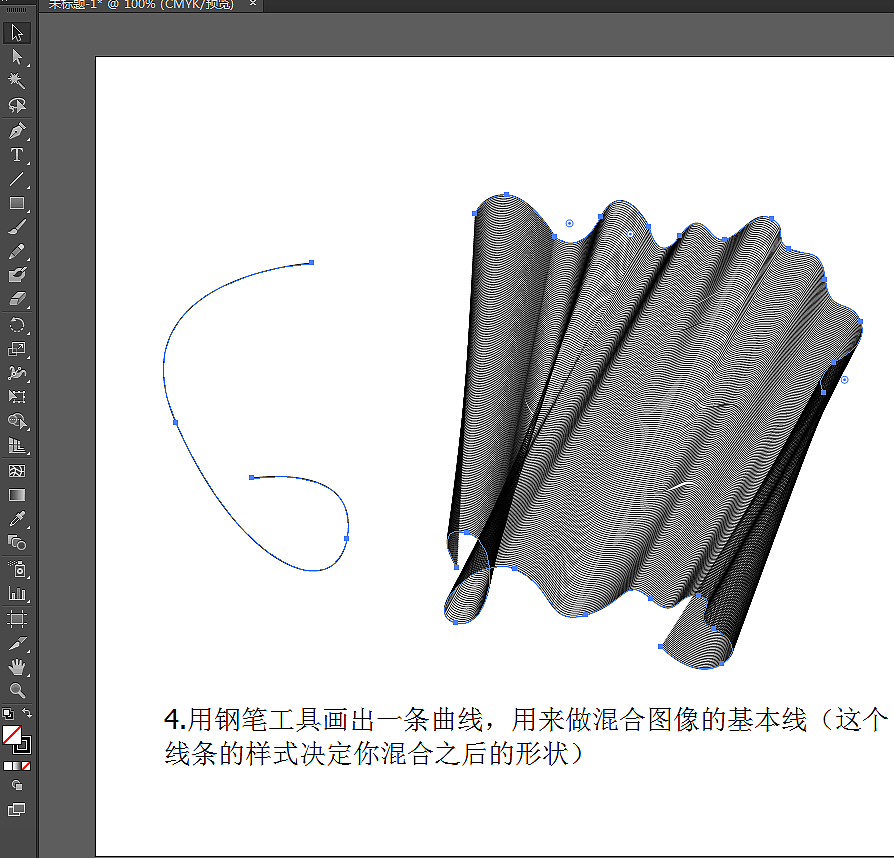Image resolution: width=894 pixels, height=858 pixels.
Task: Click the blended fabric artwork
Action: 653,430
